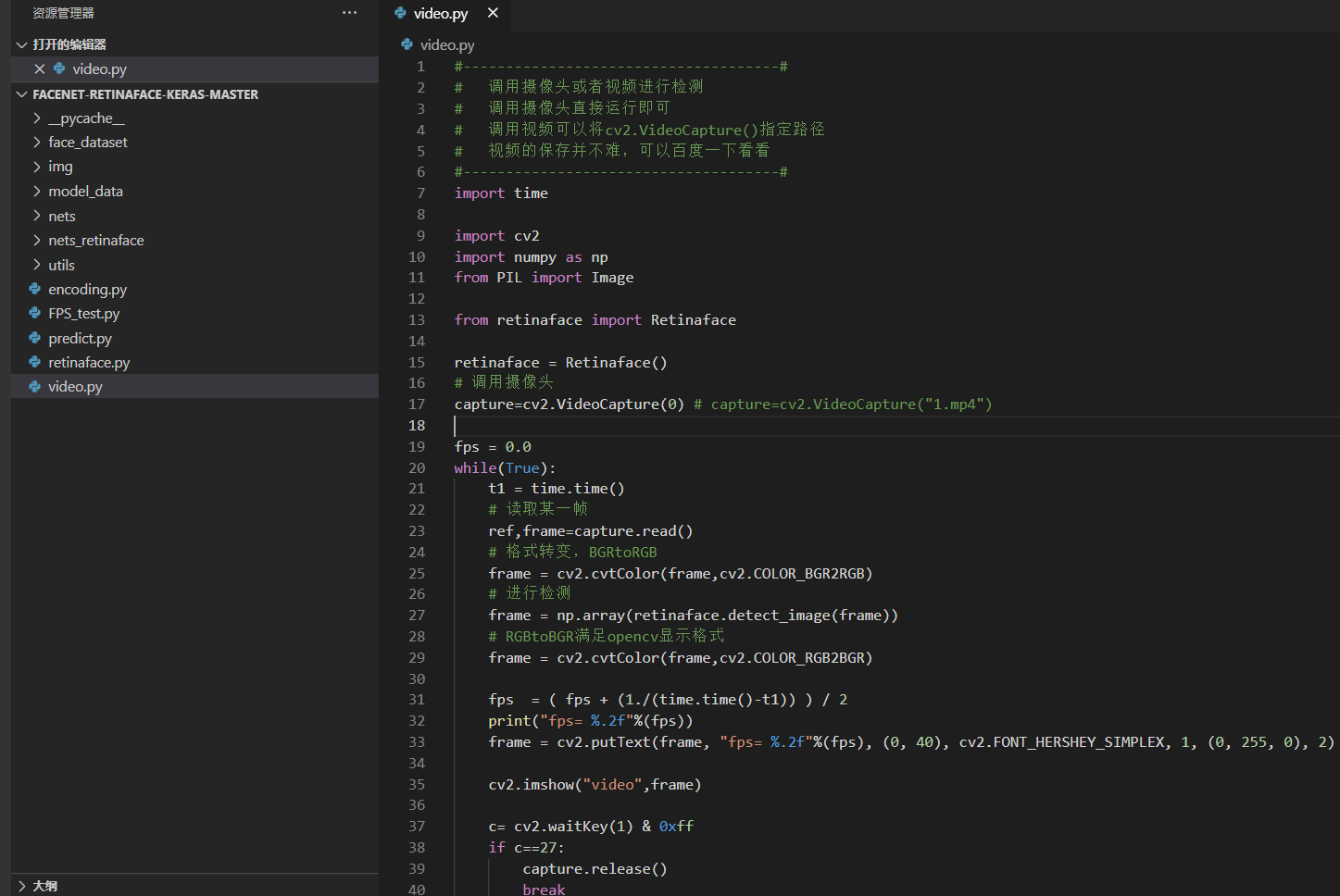This screenshot has height=896, width=1340.
Task: Click Python icon beside video.py in tree
Action: 34,386
